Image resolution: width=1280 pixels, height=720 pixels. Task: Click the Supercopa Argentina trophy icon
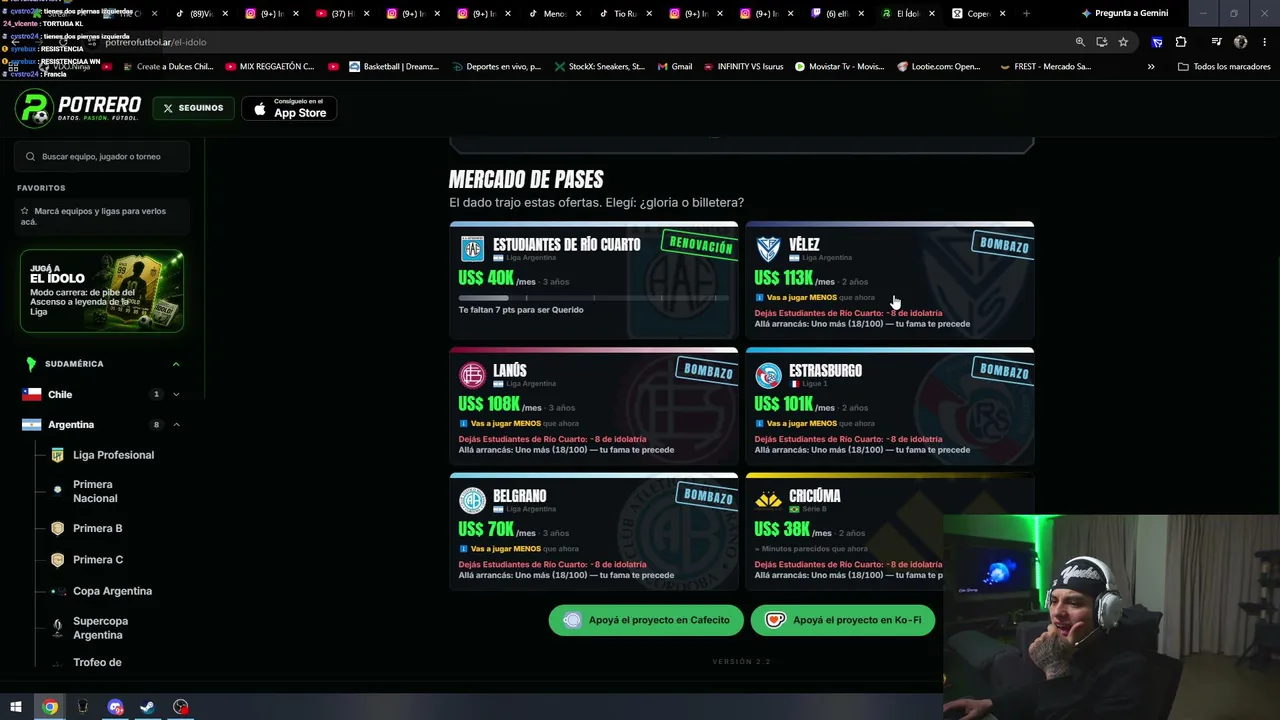point(57,628)
